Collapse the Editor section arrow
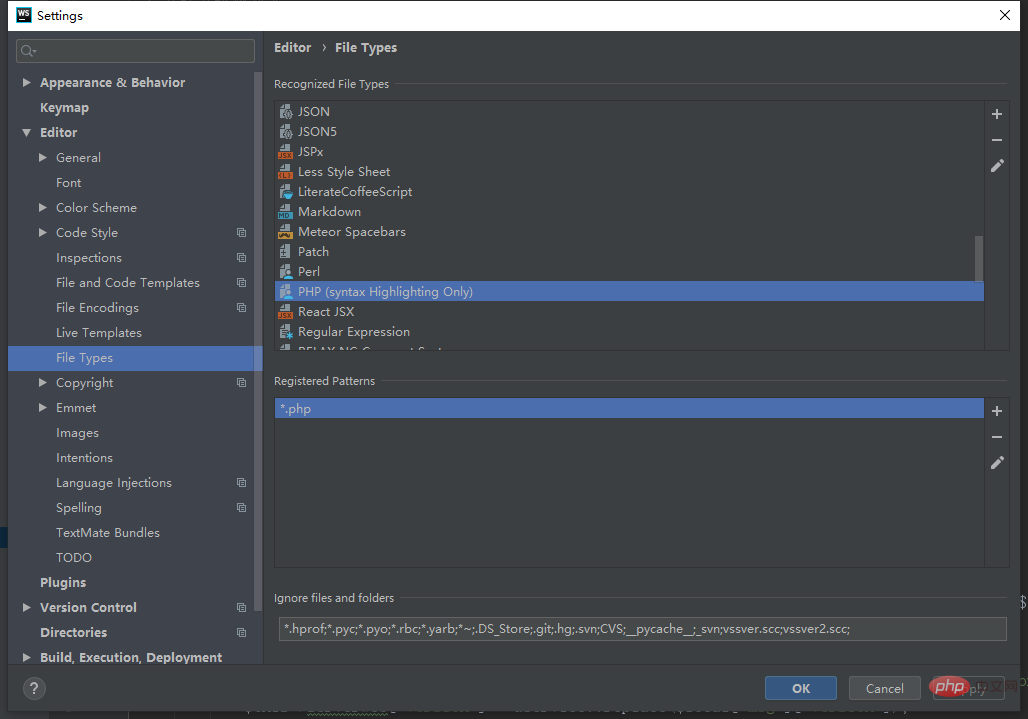Image resolution: width=1028 pixels, height=719 pixels. pos(26,132)
